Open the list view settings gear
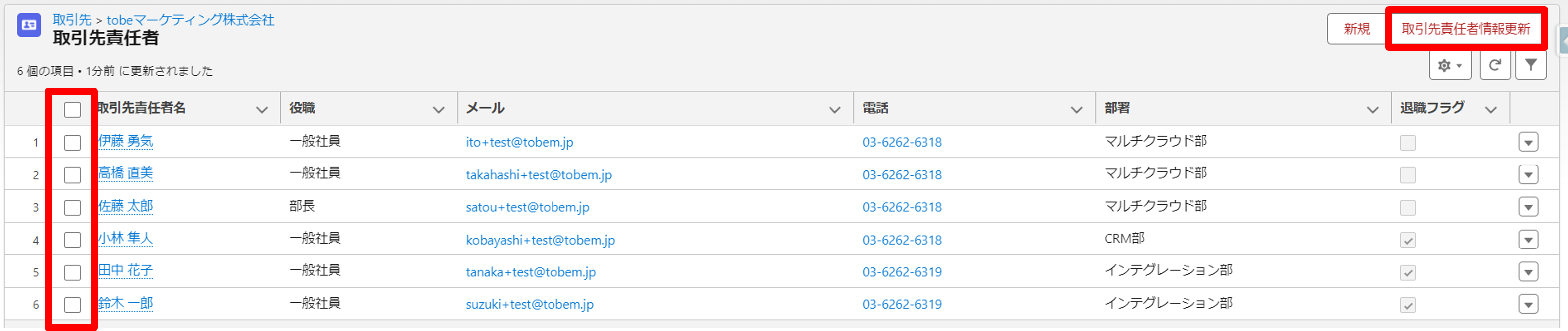The height and width of the screenshot is (331, 1568). (x=1450, y=65)
